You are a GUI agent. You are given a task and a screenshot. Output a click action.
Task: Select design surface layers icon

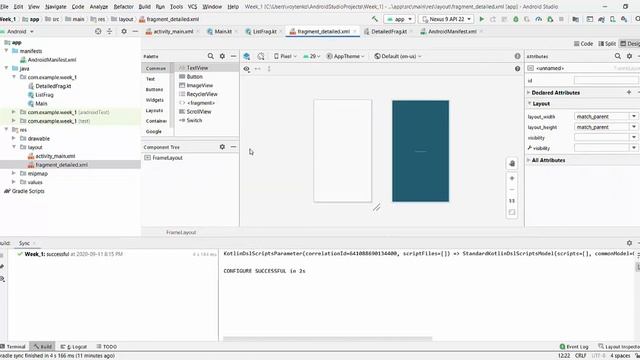click(247, 56)
